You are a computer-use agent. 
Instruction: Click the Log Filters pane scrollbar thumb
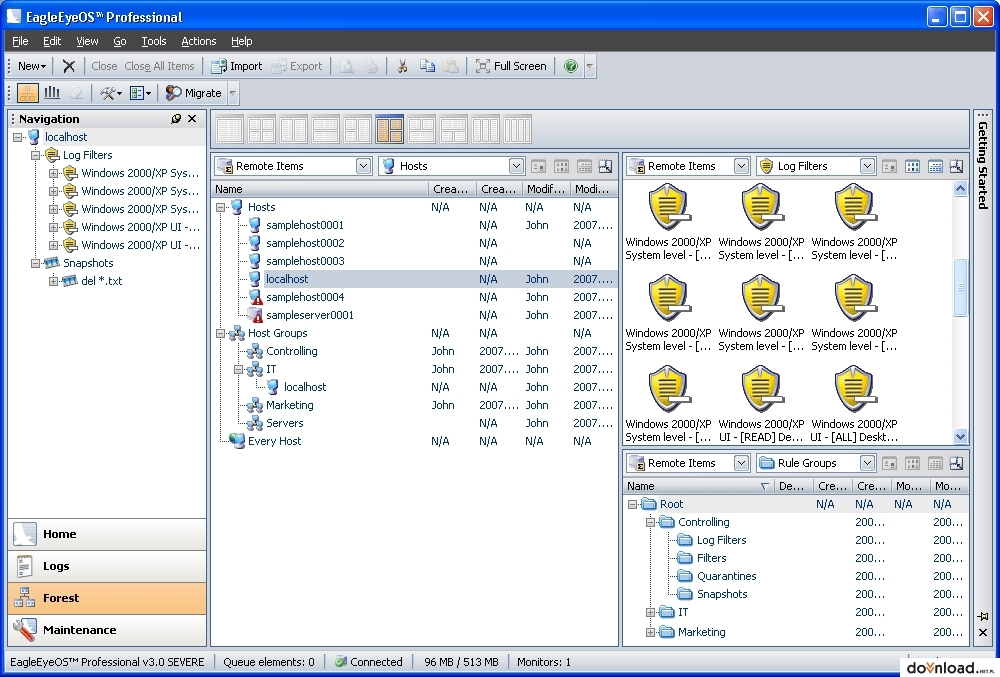click(960, 288)
